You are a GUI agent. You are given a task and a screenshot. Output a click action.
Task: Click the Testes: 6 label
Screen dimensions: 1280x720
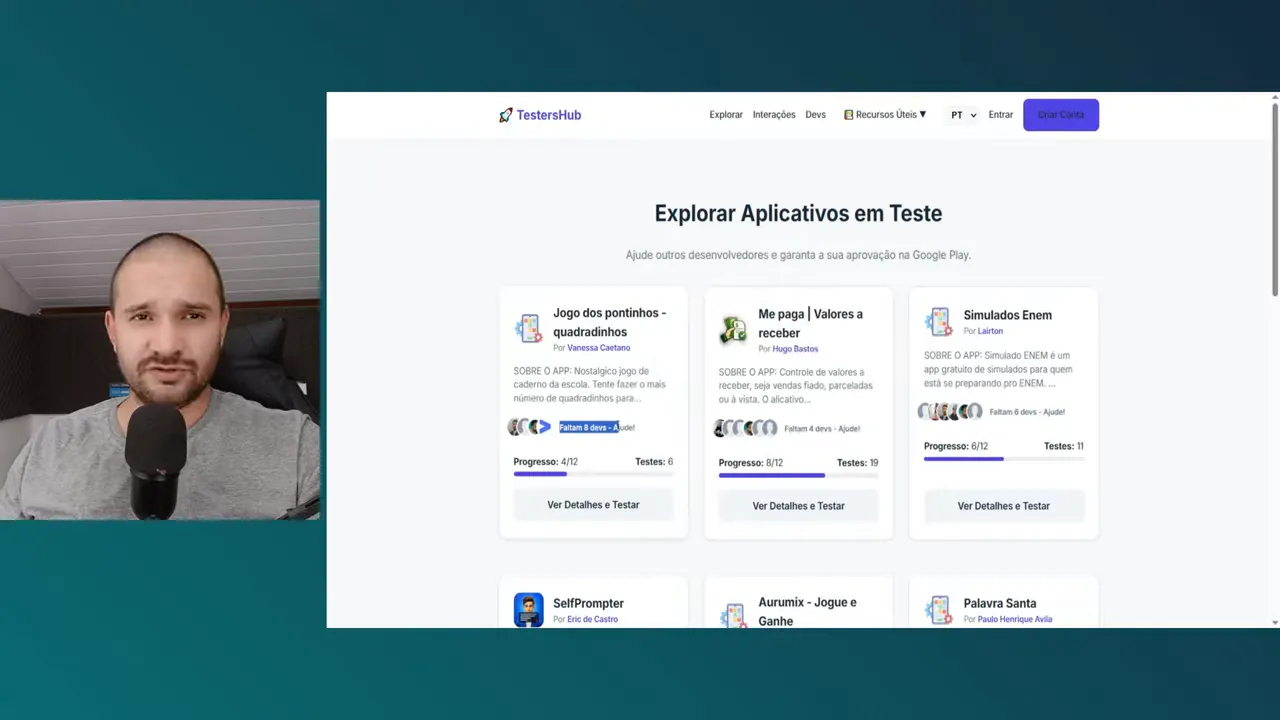(654, 462)
